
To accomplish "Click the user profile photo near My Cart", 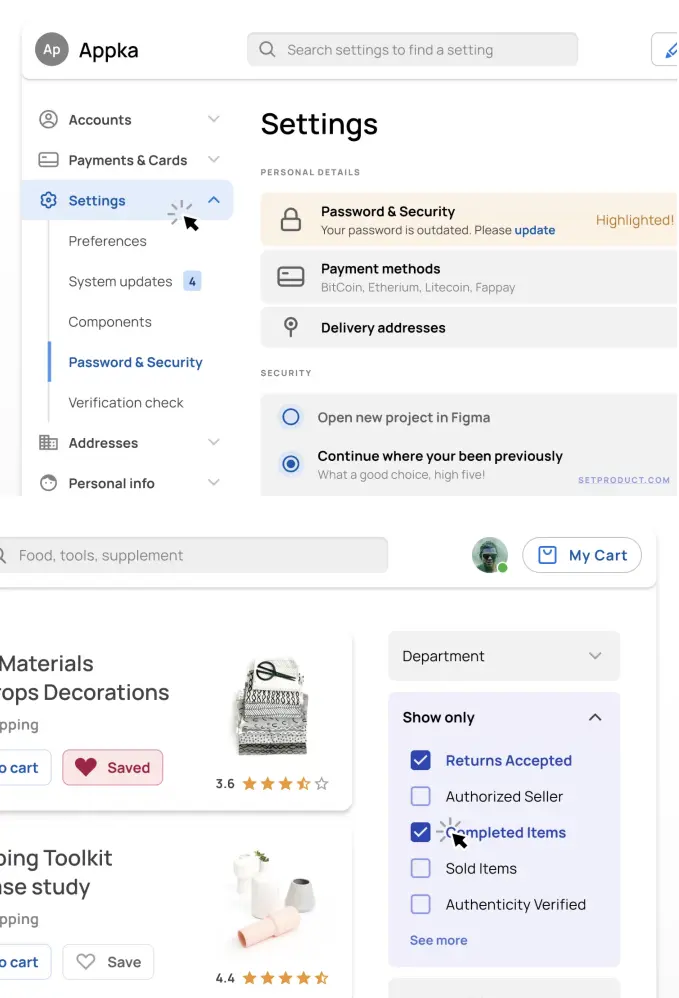I will [x=489, y=555].
